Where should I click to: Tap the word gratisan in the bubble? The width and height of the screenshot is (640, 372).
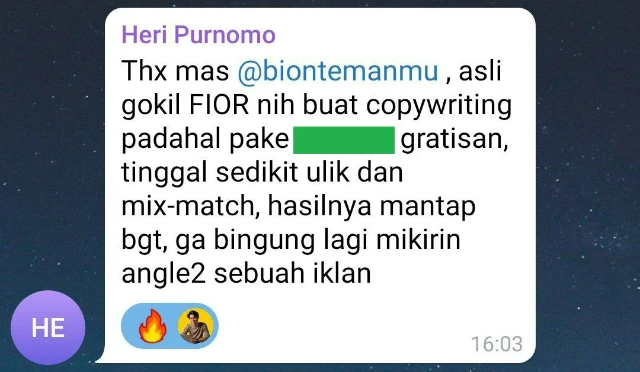point(454,140)
